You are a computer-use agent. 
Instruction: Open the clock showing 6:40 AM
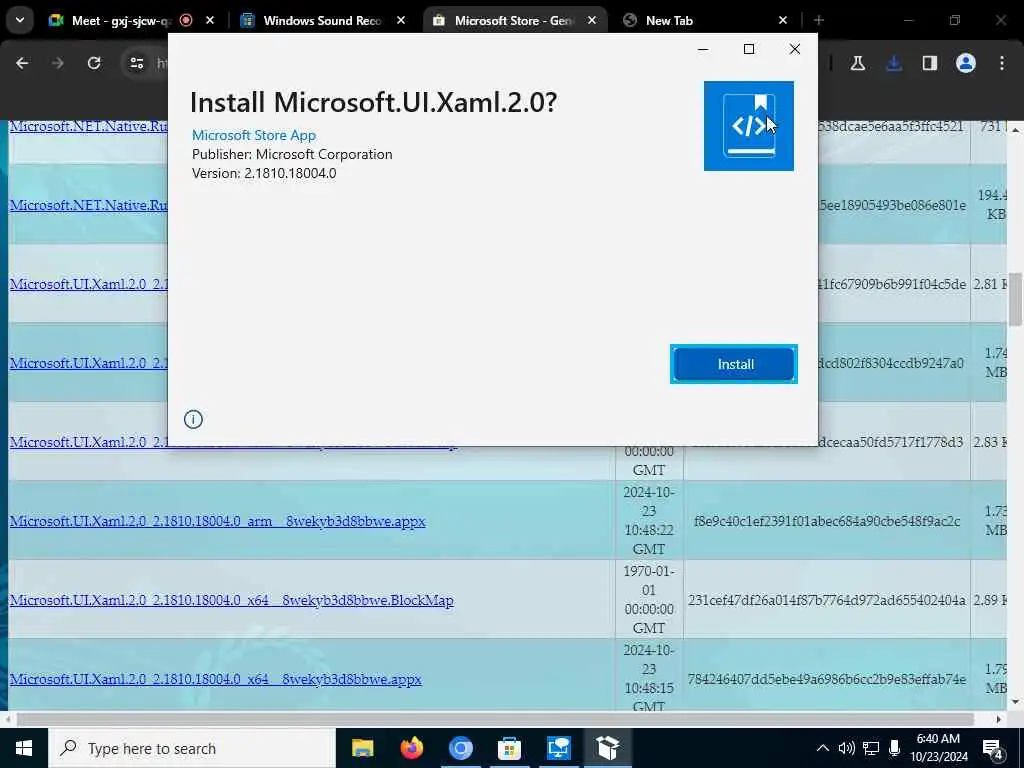pyautogui.click(x=938, y=748)
